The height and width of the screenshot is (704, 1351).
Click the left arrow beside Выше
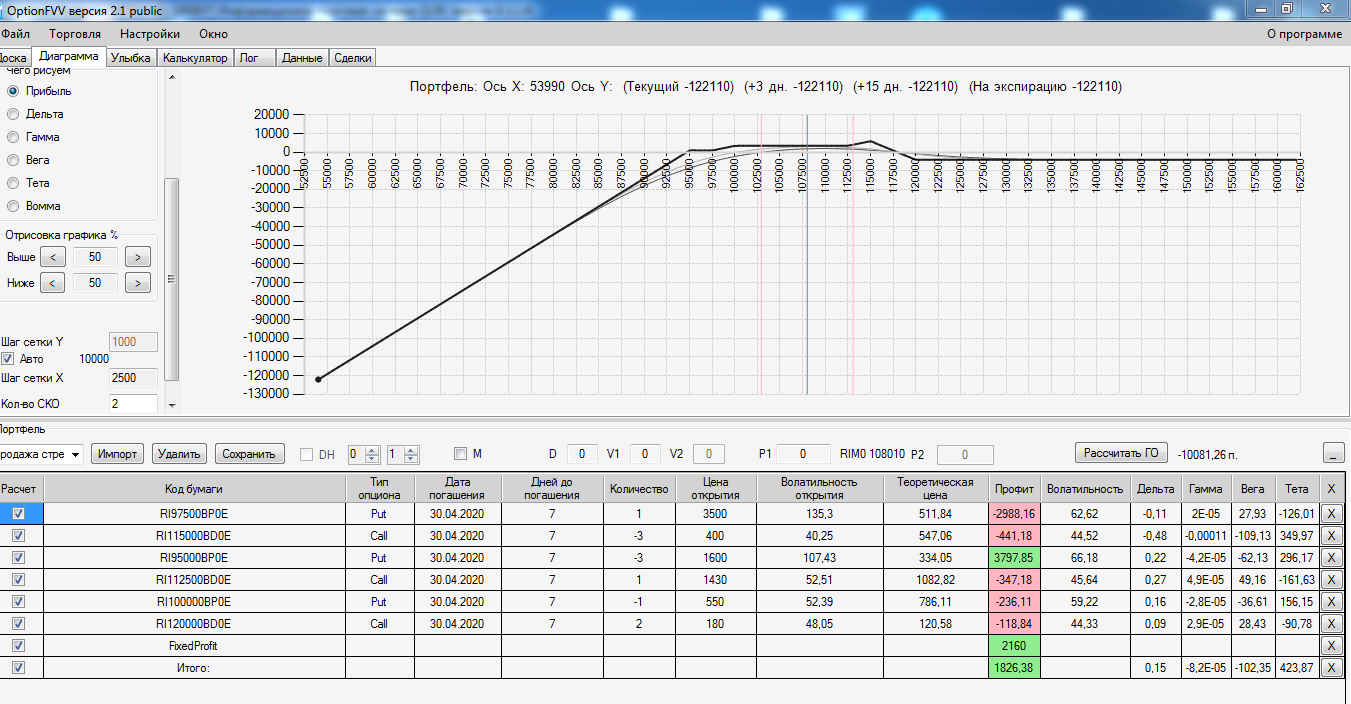coord(53,257)
